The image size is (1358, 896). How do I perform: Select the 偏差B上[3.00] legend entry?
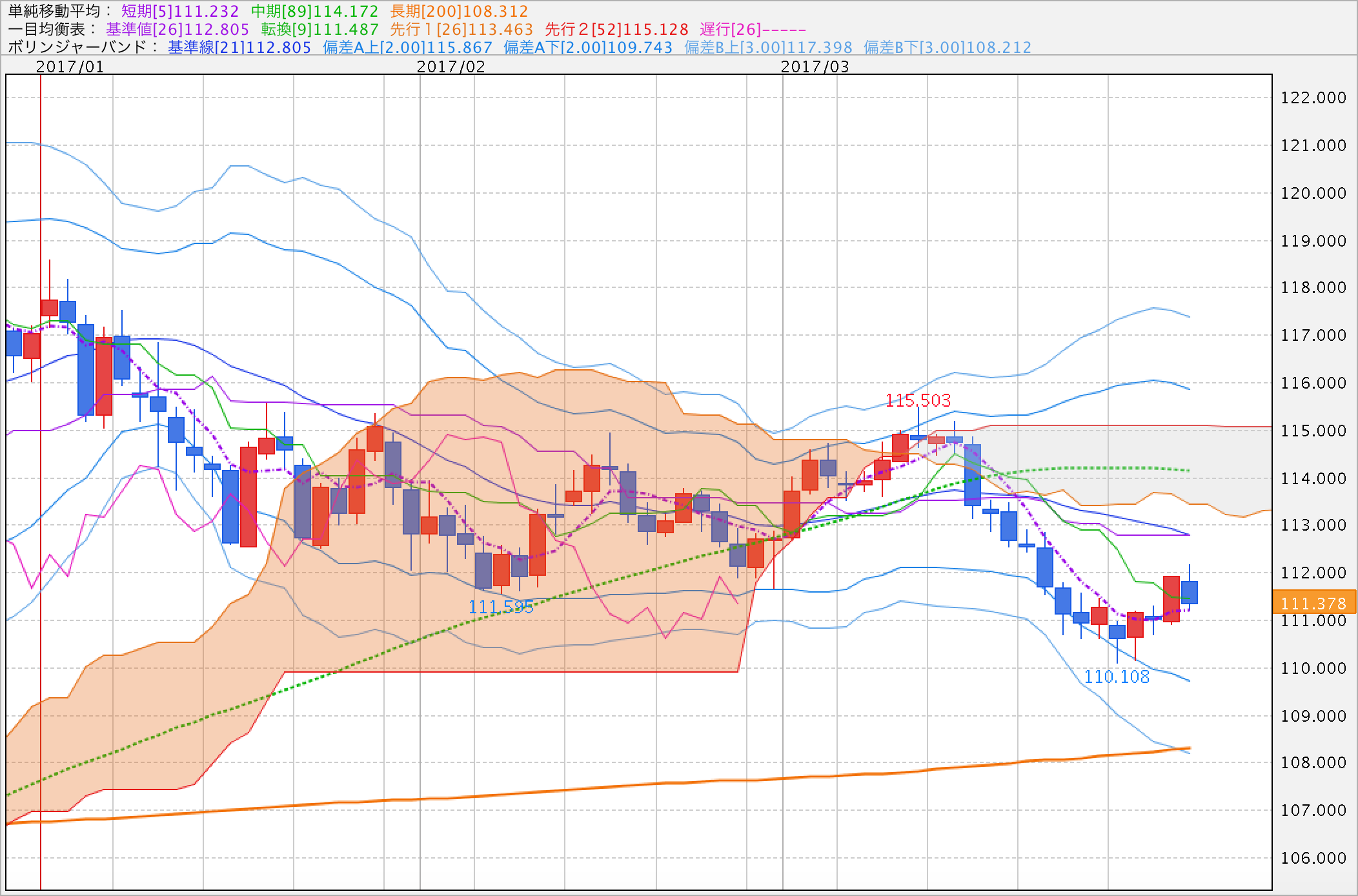tap(768, 48)
